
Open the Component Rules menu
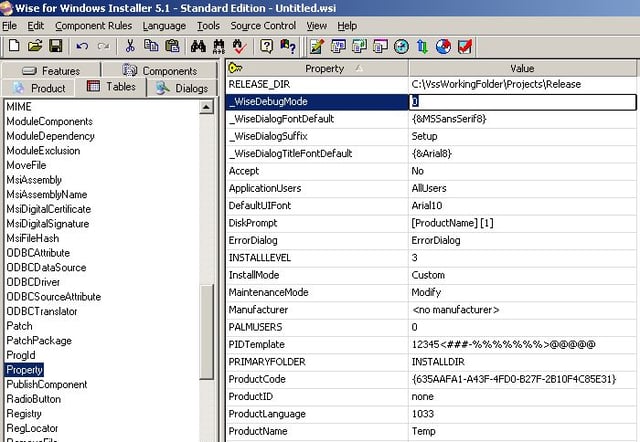(93, 26)
